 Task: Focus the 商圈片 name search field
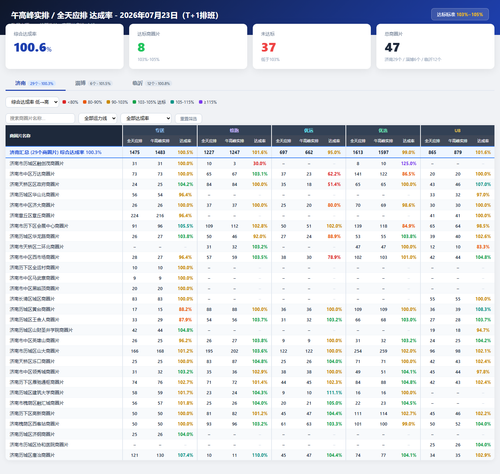pos(40,118)
